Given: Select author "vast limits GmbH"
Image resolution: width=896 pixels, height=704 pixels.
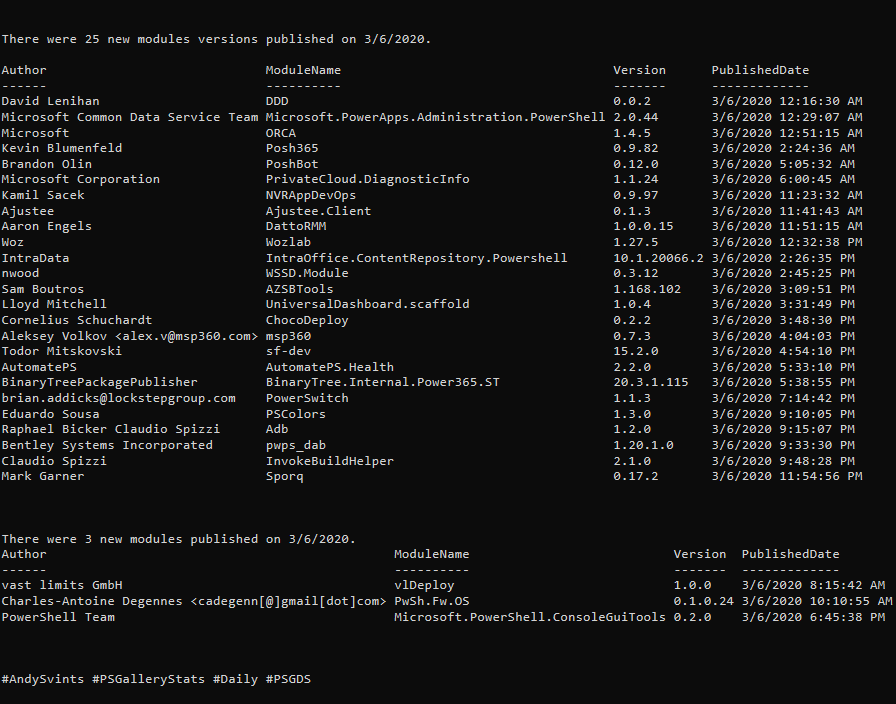Looking at the screenshot, I should (x=62, y=586).
